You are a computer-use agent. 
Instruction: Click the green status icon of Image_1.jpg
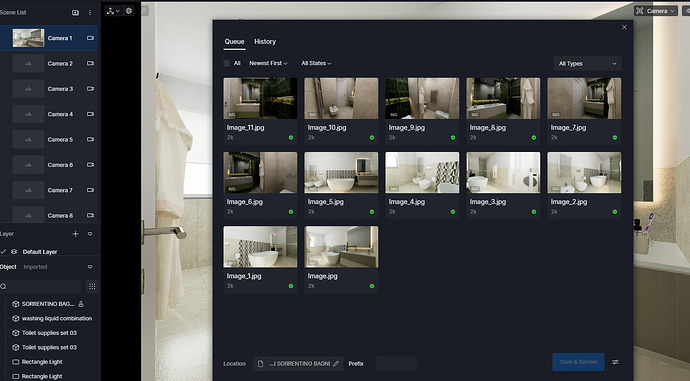point(291,286)
